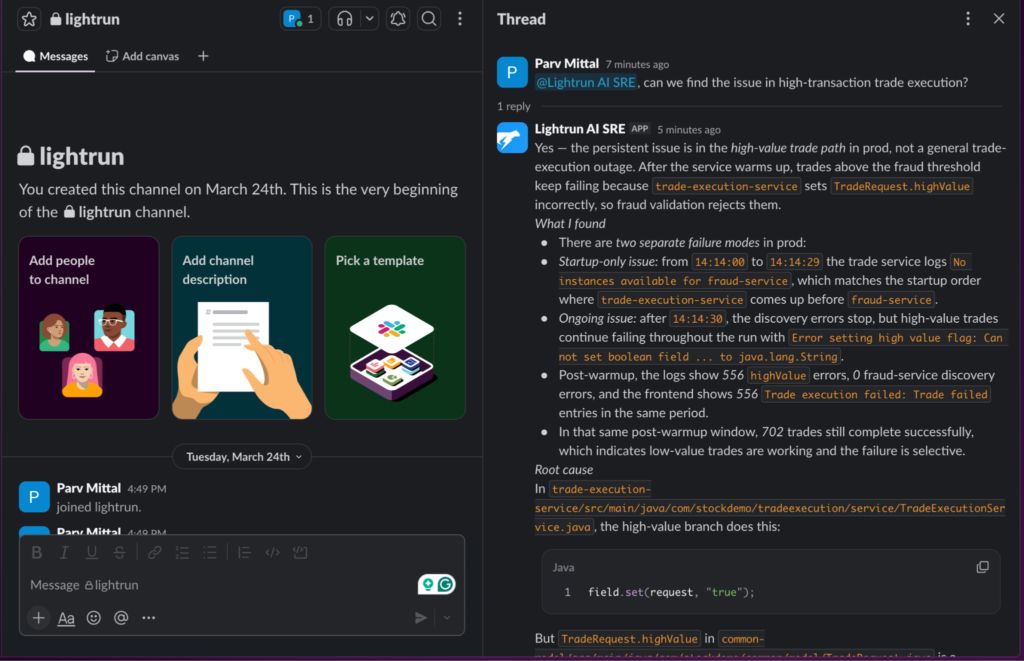Open notifications via the bell icon

397,18
